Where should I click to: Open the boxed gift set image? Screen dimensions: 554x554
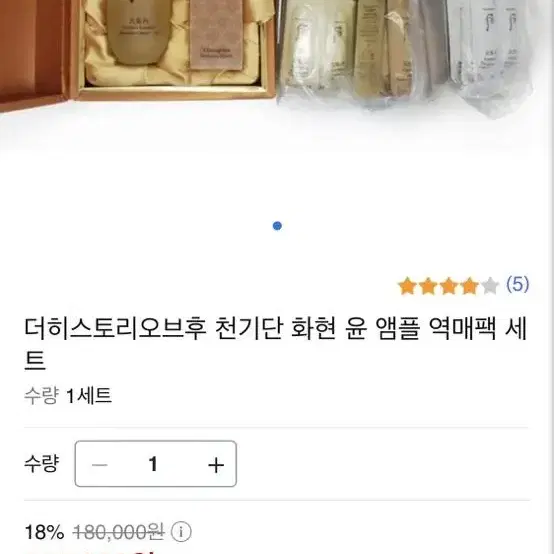138,51
